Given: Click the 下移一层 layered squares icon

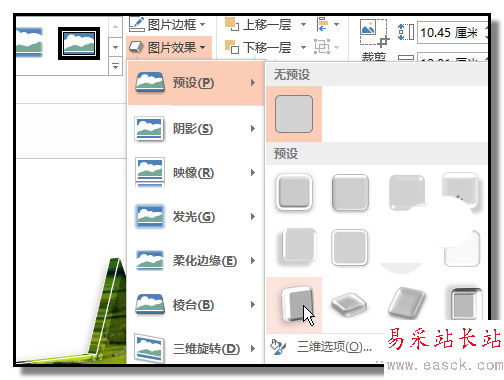Looking at the screenshot, I should click(x=232, y=47).
